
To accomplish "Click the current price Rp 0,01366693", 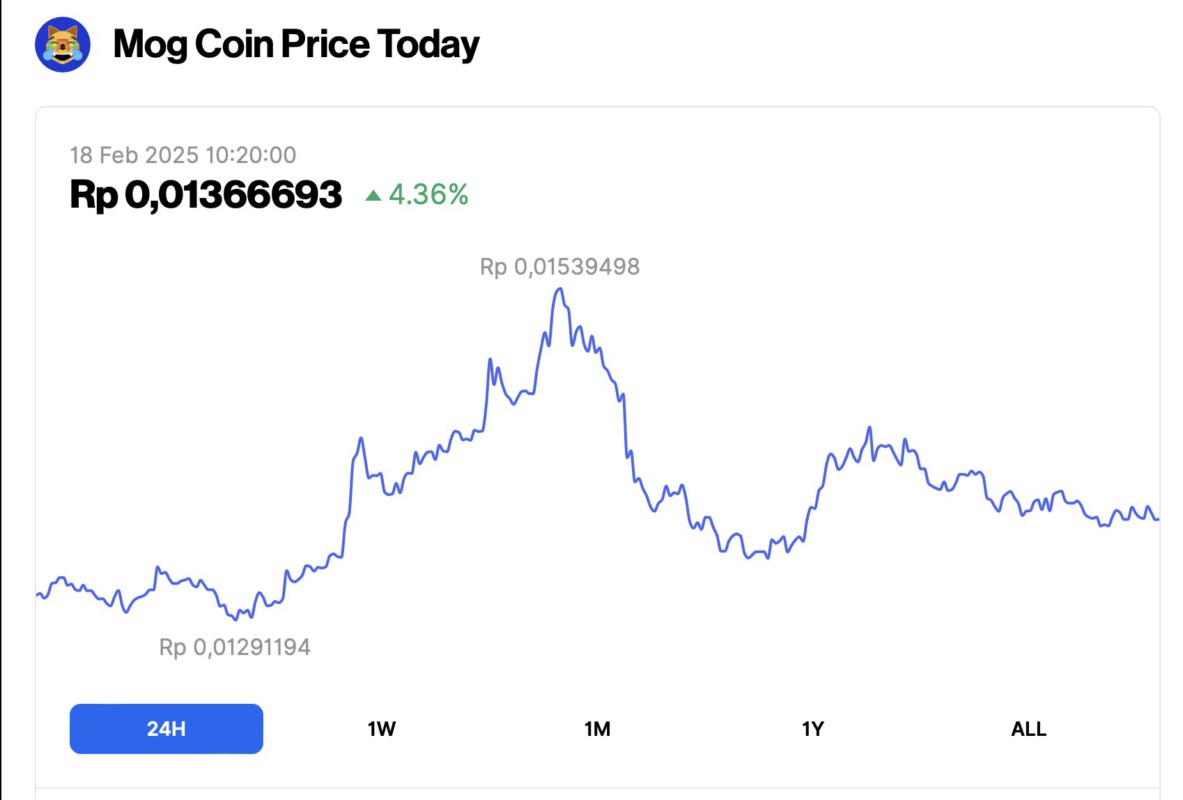I will (x=206, y=195).
